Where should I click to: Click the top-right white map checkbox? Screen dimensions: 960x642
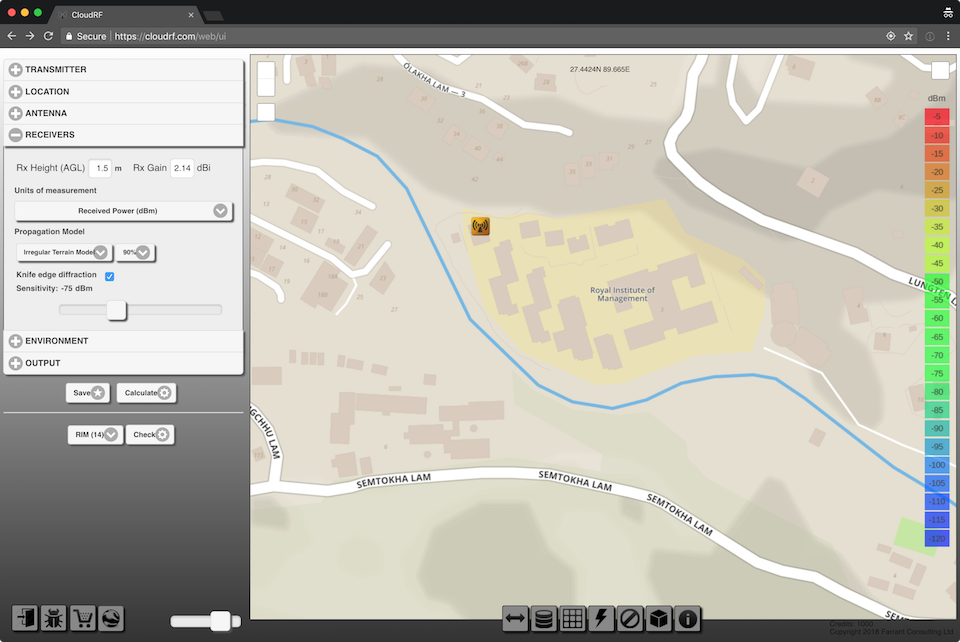pos(940,70)
